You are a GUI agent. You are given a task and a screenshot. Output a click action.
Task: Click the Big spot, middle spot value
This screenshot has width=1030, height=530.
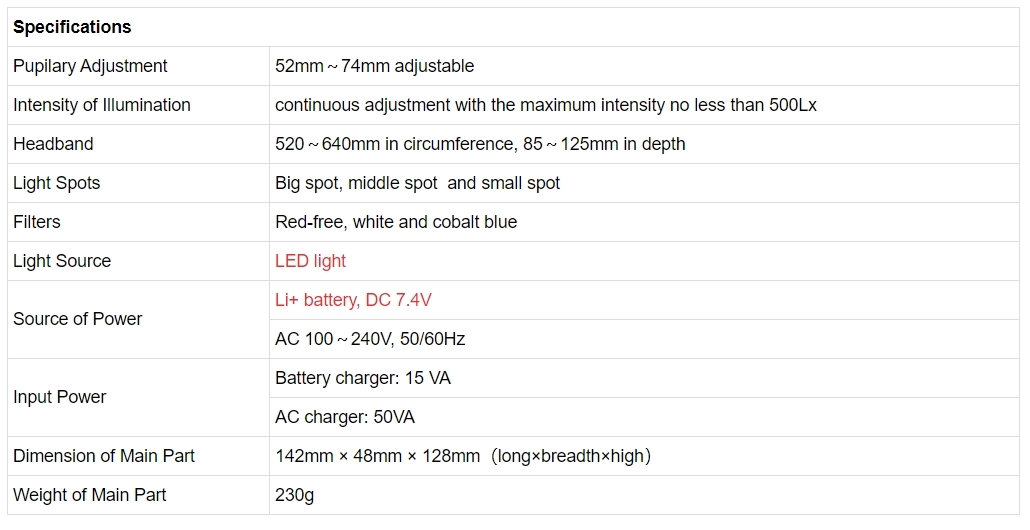coord(417,183)
